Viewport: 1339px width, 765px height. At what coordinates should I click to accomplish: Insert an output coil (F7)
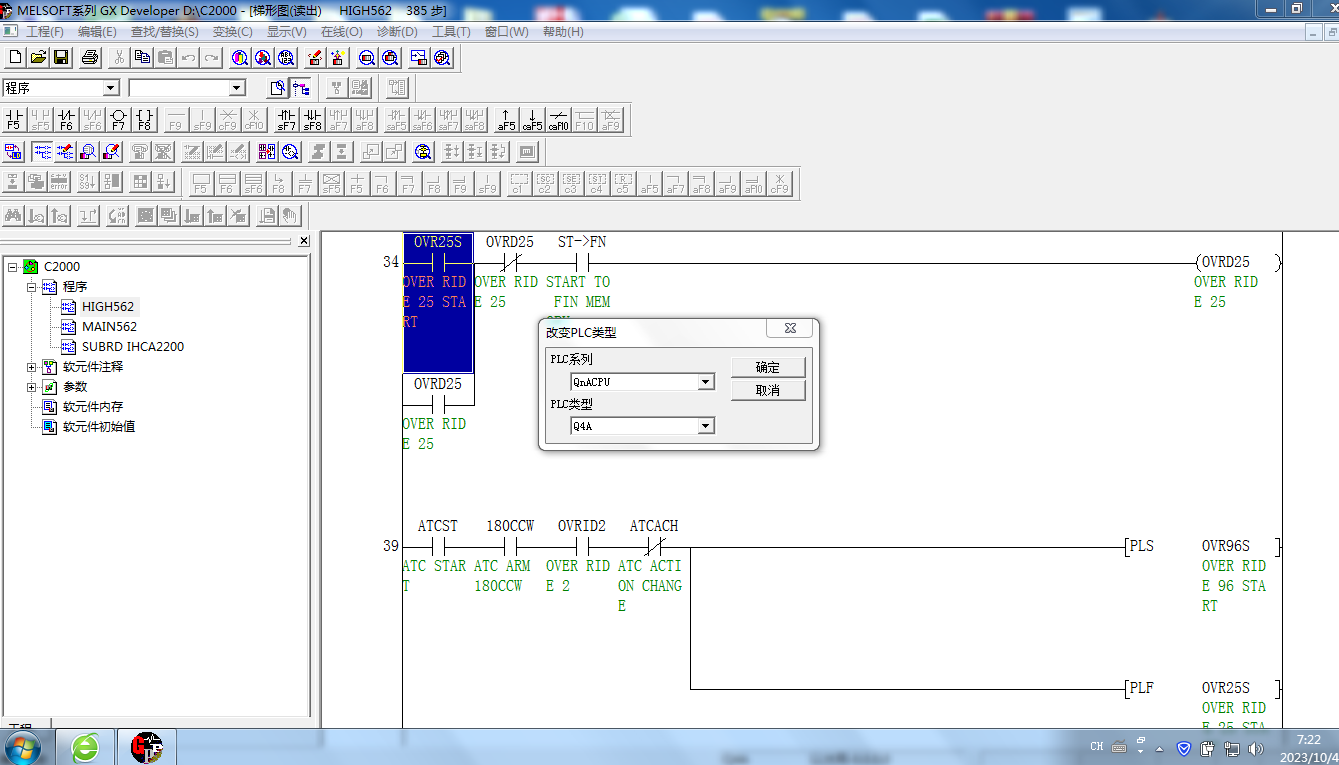[118, 120]
